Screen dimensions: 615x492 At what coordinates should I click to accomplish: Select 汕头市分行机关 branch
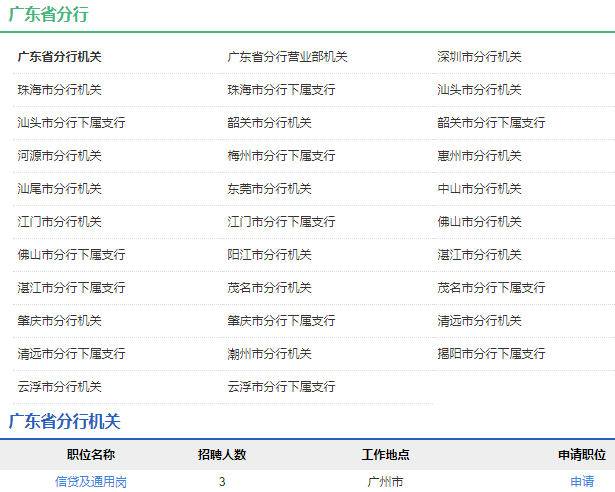(479, 90)
